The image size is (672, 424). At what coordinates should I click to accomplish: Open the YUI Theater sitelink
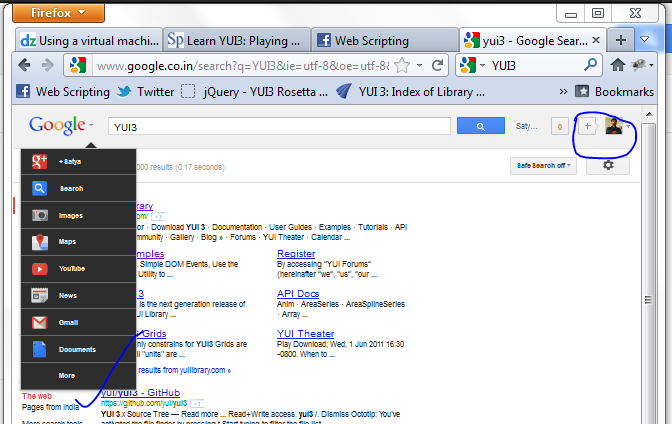pos(306,334)
